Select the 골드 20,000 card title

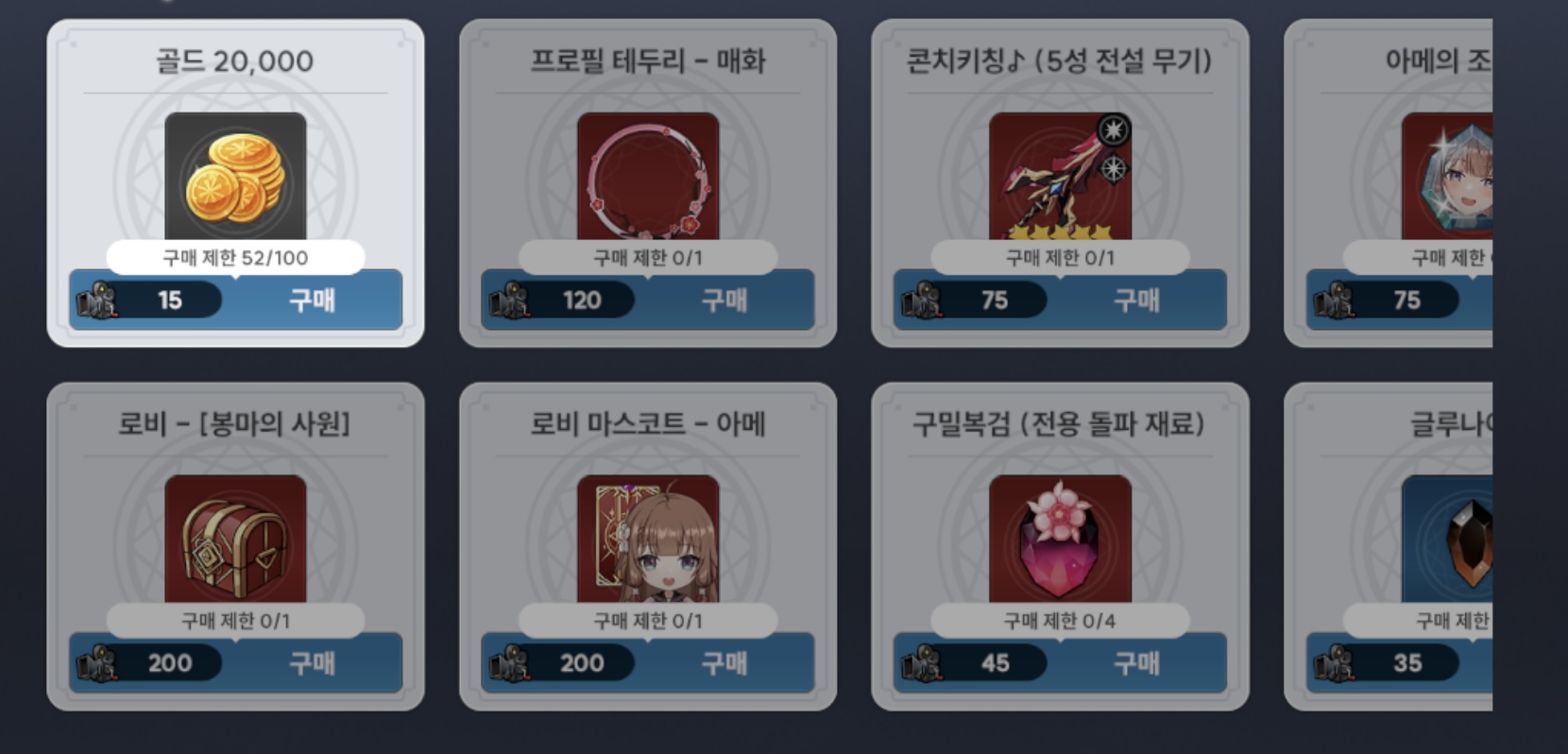234,61
